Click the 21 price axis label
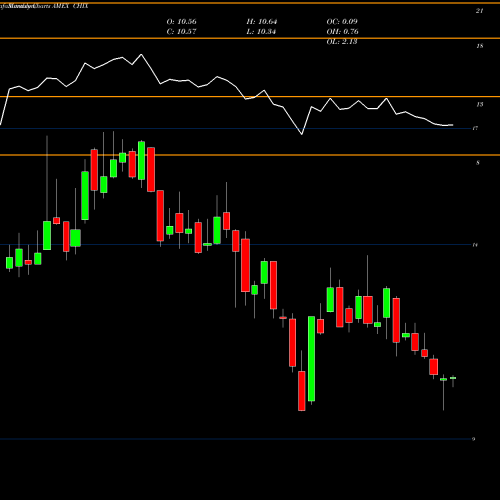500x500 pixels. pyautogui.click(x=479, y=11)
